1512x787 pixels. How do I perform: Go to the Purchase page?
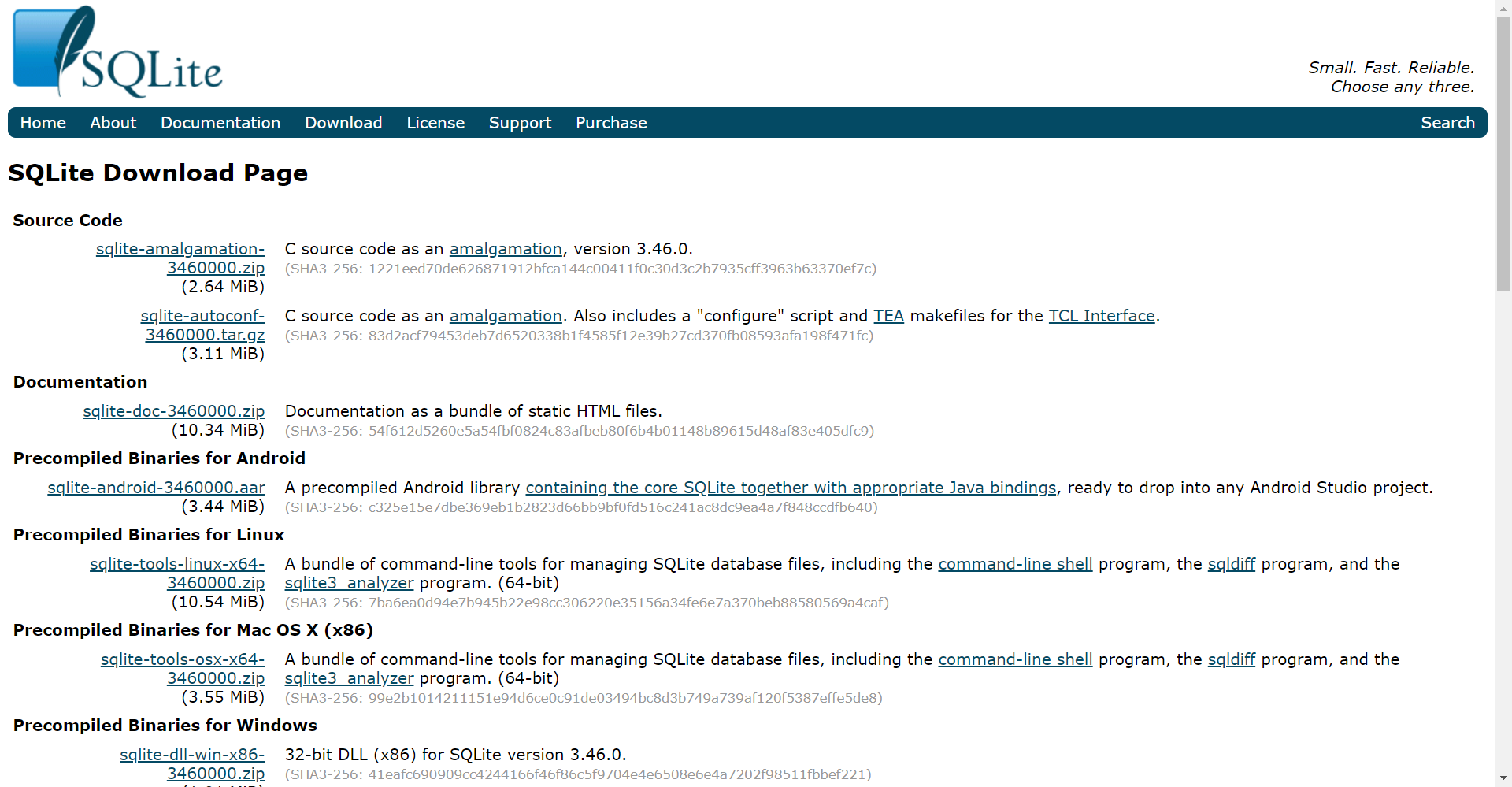click(x=611, y=123)
